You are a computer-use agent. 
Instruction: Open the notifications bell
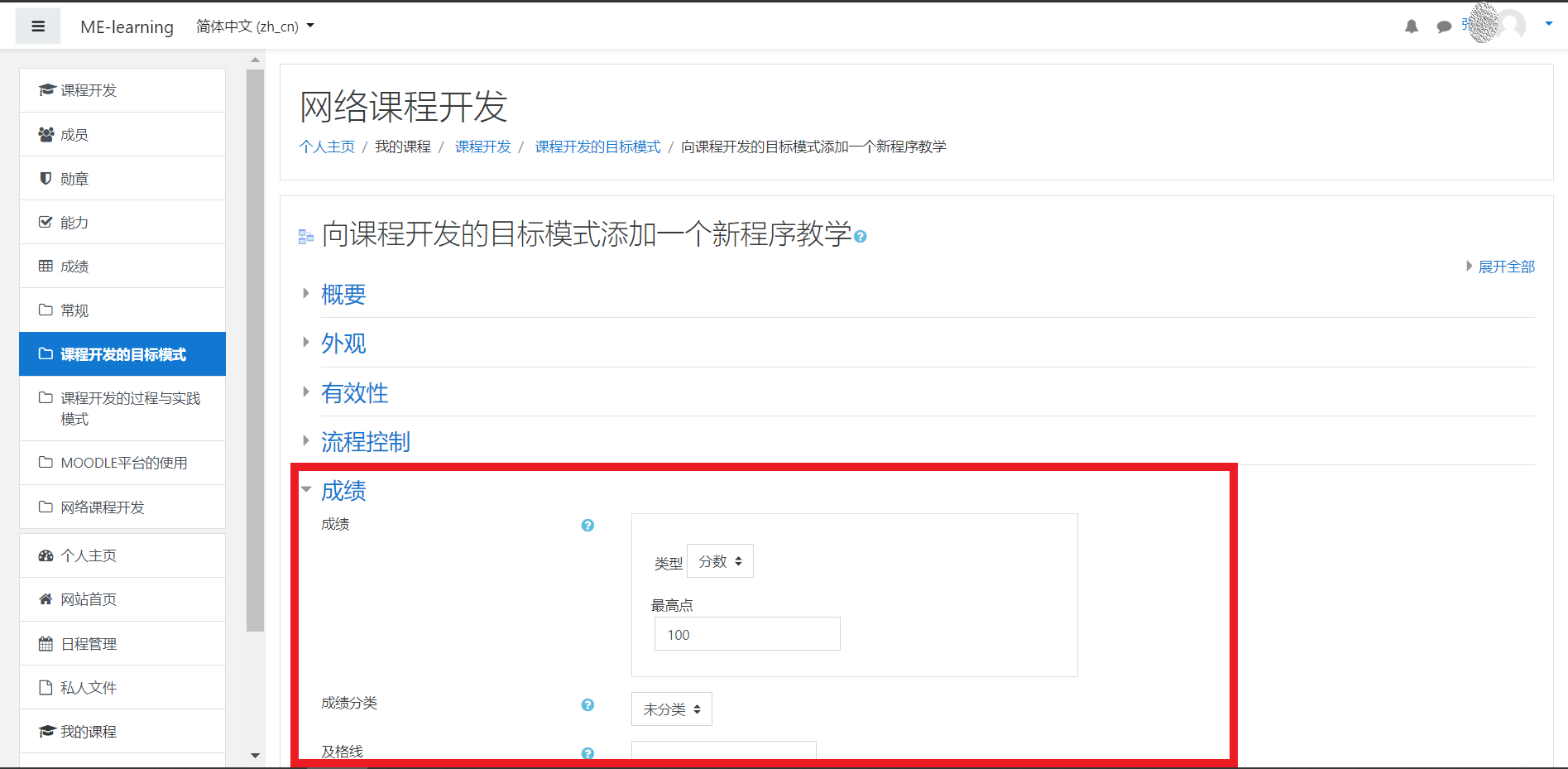1410,26
